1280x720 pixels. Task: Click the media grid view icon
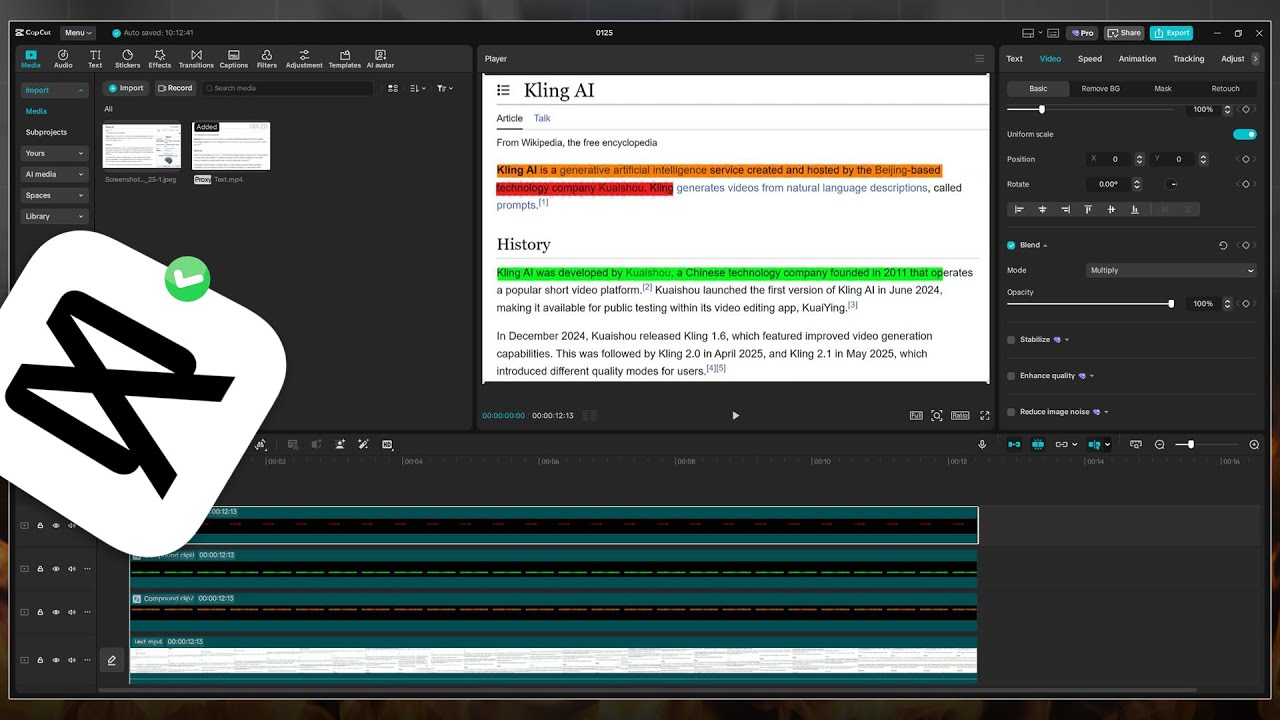click(393, 88)
